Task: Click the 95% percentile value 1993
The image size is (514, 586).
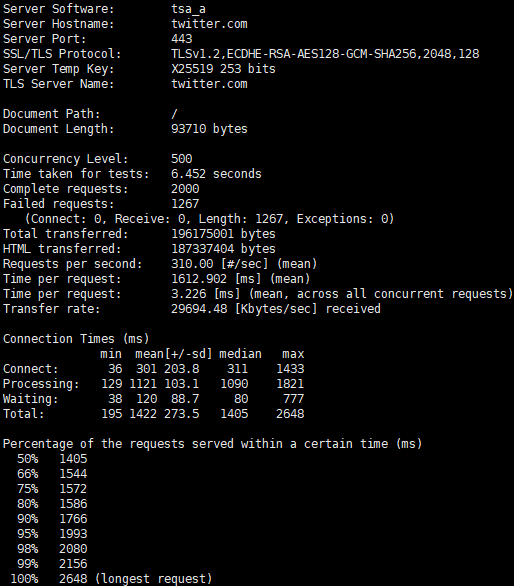Action: coord(73,534)
